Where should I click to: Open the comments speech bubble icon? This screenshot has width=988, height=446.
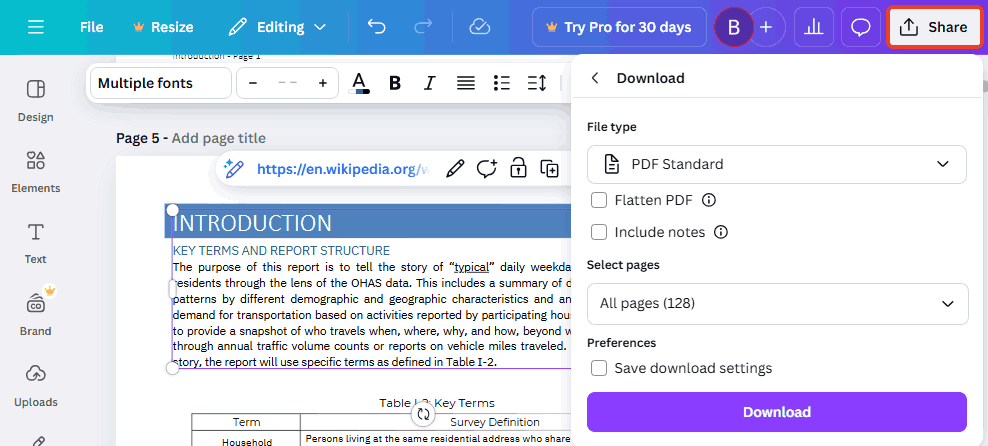pos(861,27)
